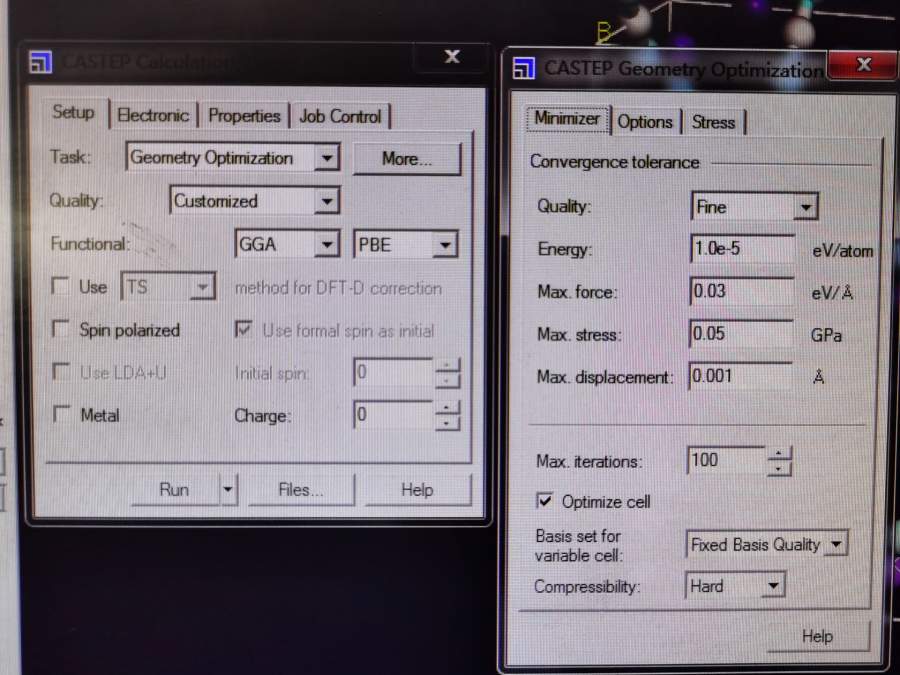Close the CASTEP Geometry Optimization dialog
Viewport: 900px width, 675px height.
(862, 64)
